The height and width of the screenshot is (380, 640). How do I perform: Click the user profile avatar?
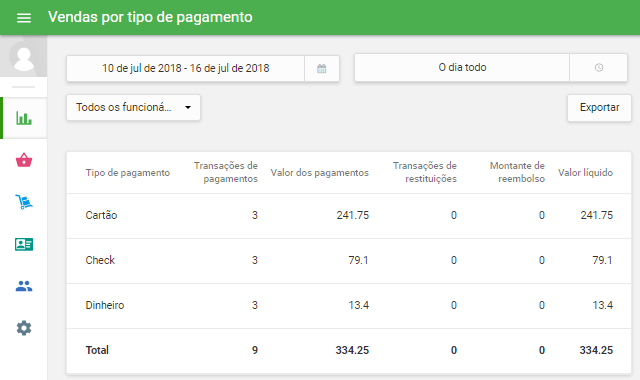click(x=23, y=56)
